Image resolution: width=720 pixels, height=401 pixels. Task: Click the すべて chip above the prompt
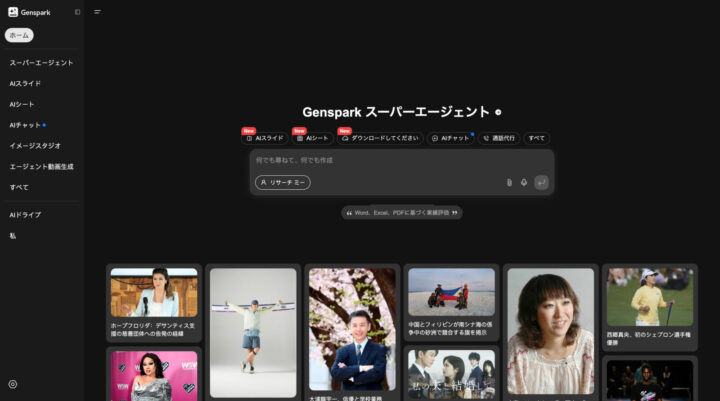coord(536,138)
